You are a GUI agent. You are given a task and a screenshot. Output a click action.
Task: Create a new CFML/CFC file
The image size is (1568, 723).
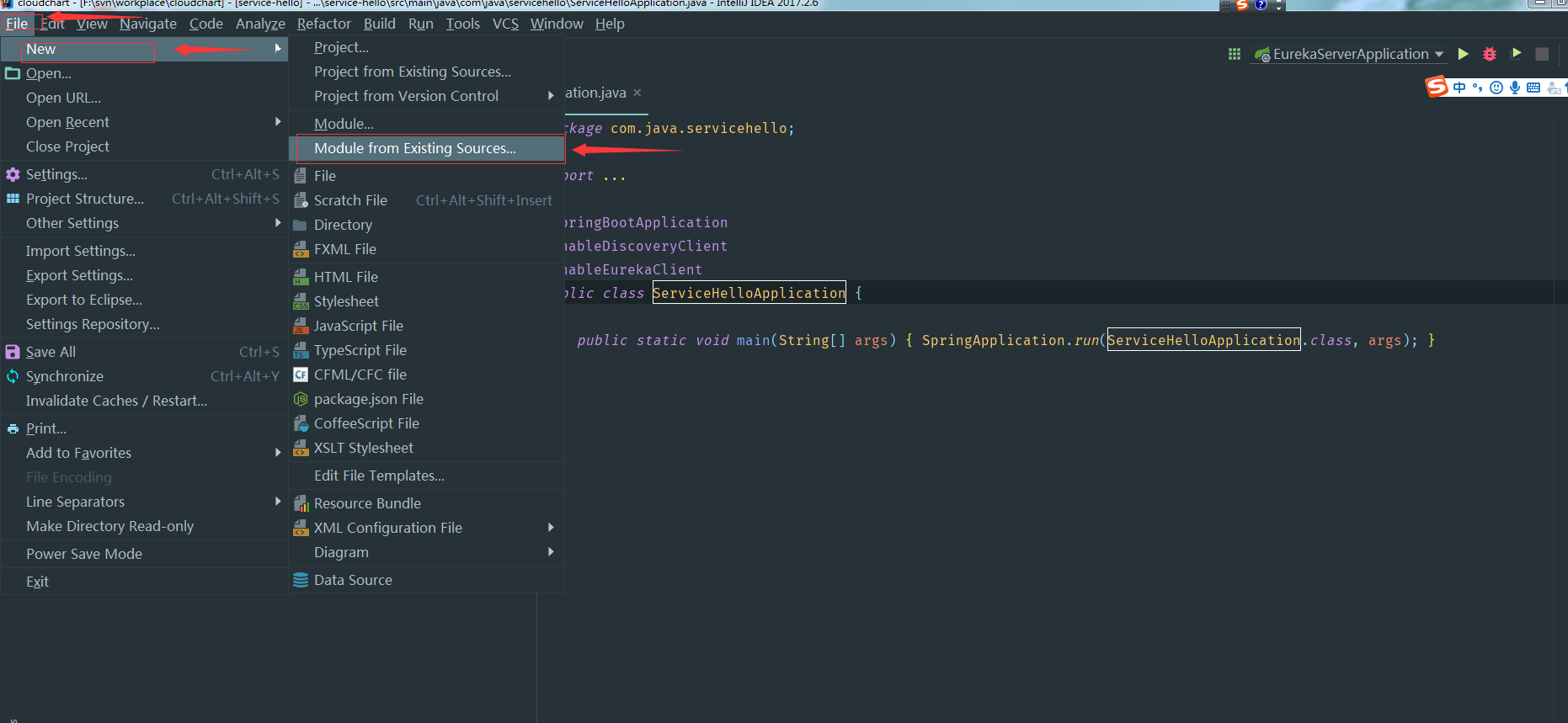pos(427,375)
